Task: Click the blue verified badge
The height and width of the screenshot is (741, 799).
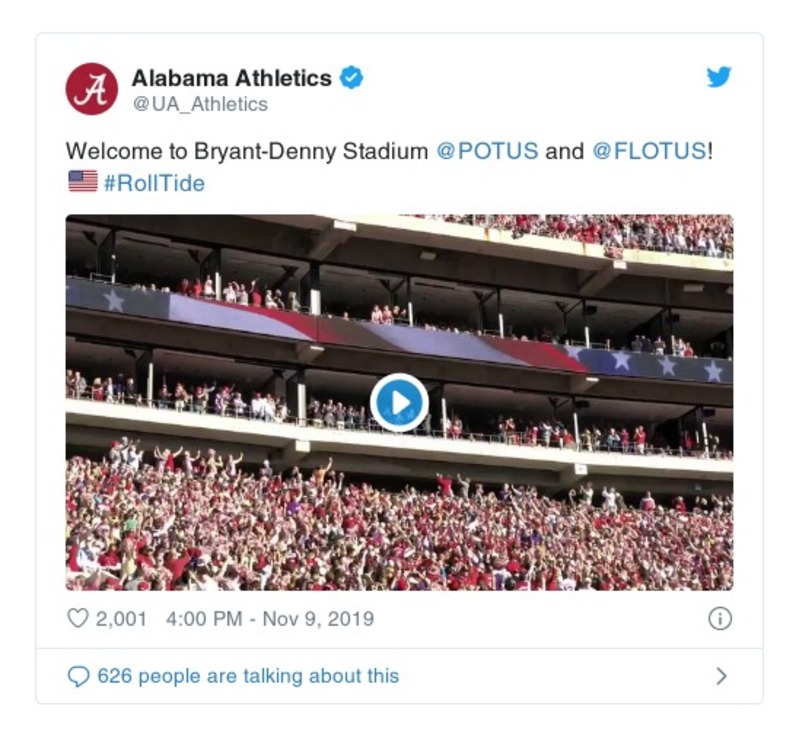Action: pyautogui.click(x=351, y=78)
